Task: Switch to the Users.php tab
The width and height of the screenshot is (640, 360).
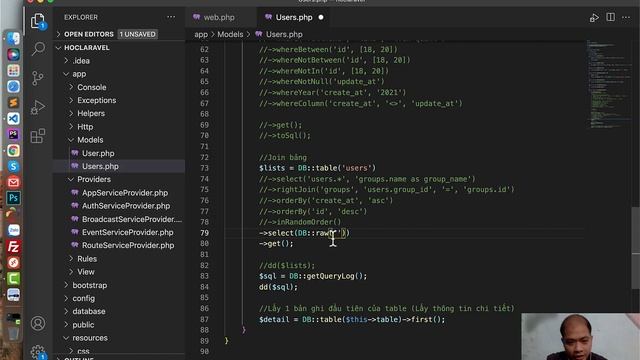Action: (x=294, y=18)
